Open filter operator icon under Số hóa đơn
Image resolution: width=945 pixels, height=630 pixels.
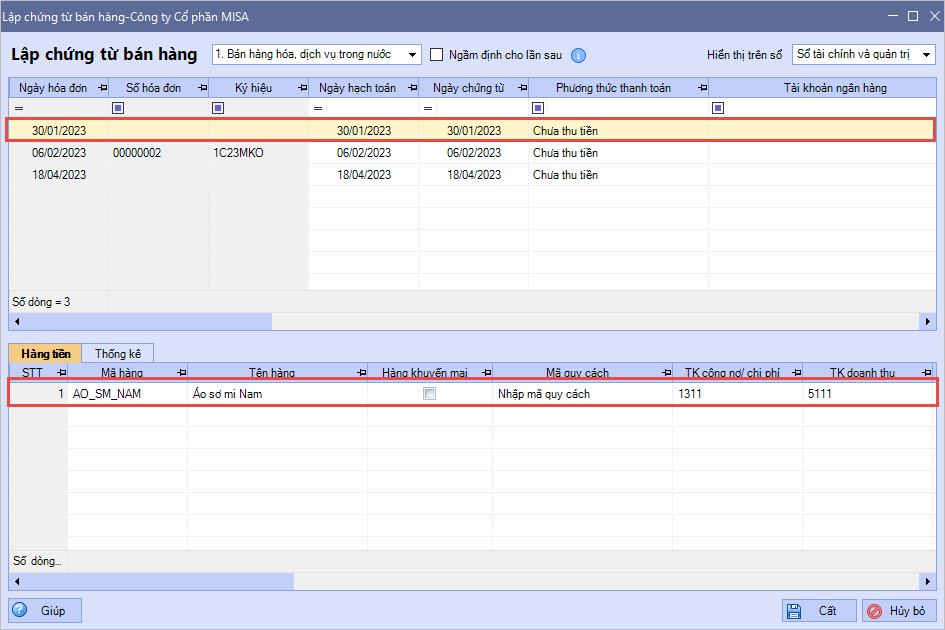(x=118, y=108)
